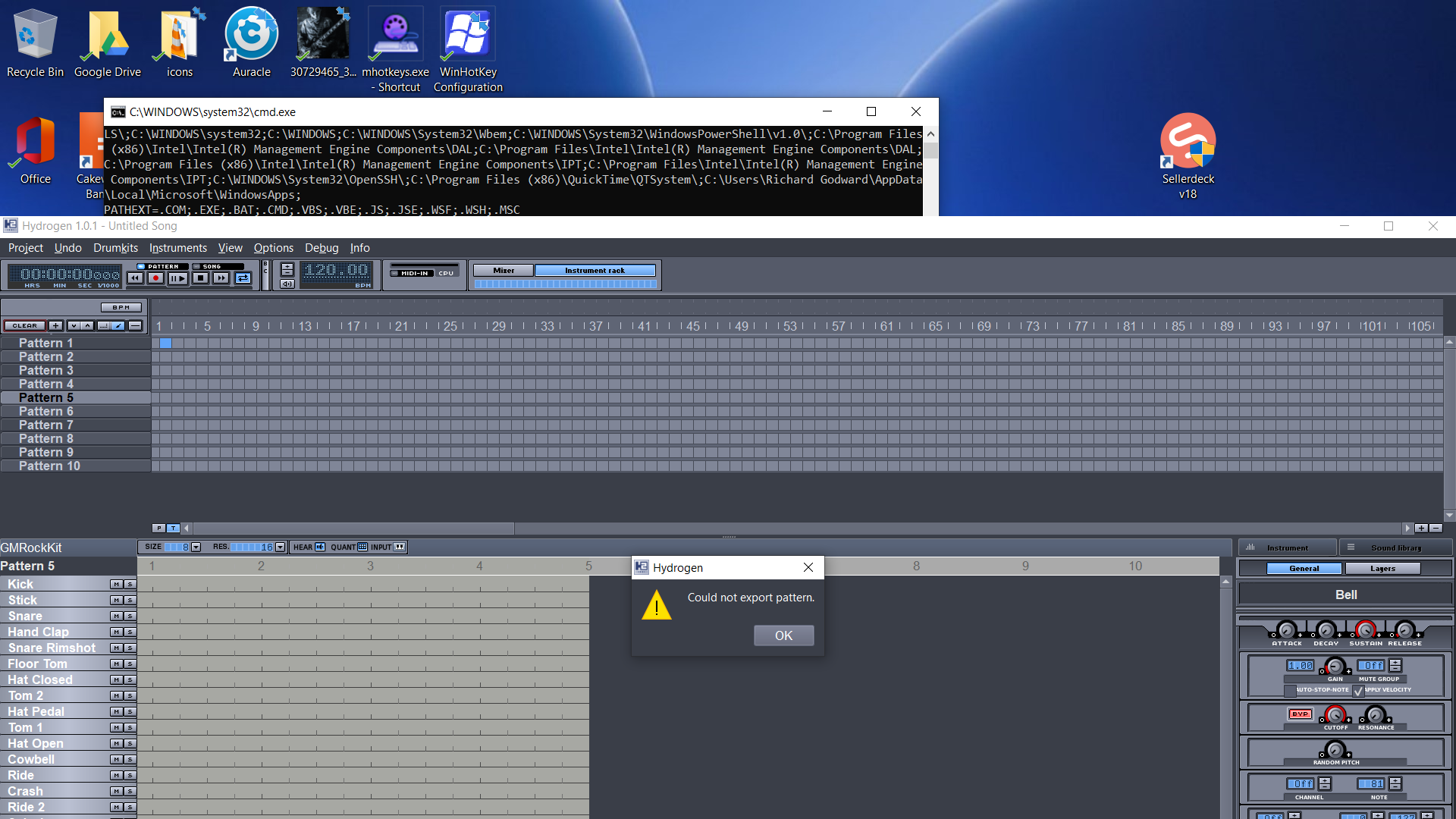Adjust MIDI Channel stepper
The width and height of the screenshot is (1456, 819).
(1325, 783)
